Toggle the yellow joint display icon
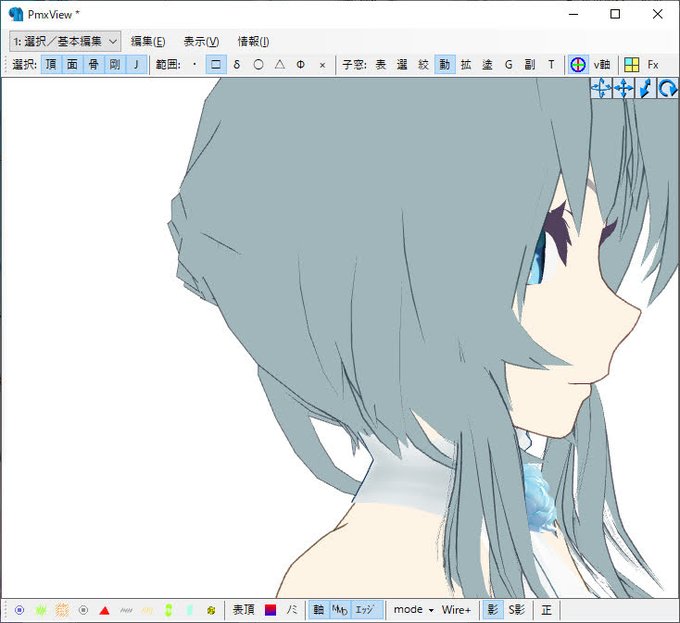 (x=211, y=610)
